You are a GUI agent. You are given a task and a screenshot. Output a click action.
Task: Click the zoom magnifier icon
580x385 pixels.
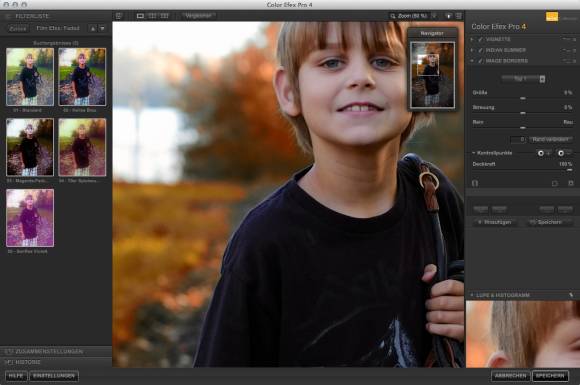tap(392, 16)
